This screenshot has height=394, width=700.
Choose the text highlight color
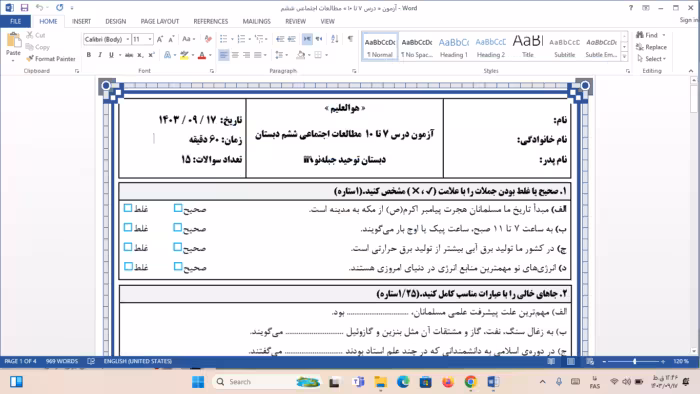pyautogui.click(x=184, y=55)
